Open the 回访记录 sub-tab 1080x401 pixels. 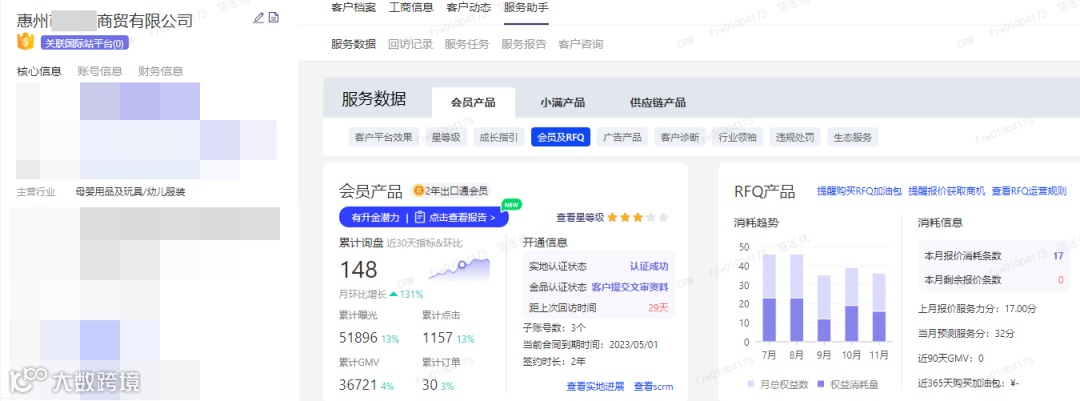(411, 44)
